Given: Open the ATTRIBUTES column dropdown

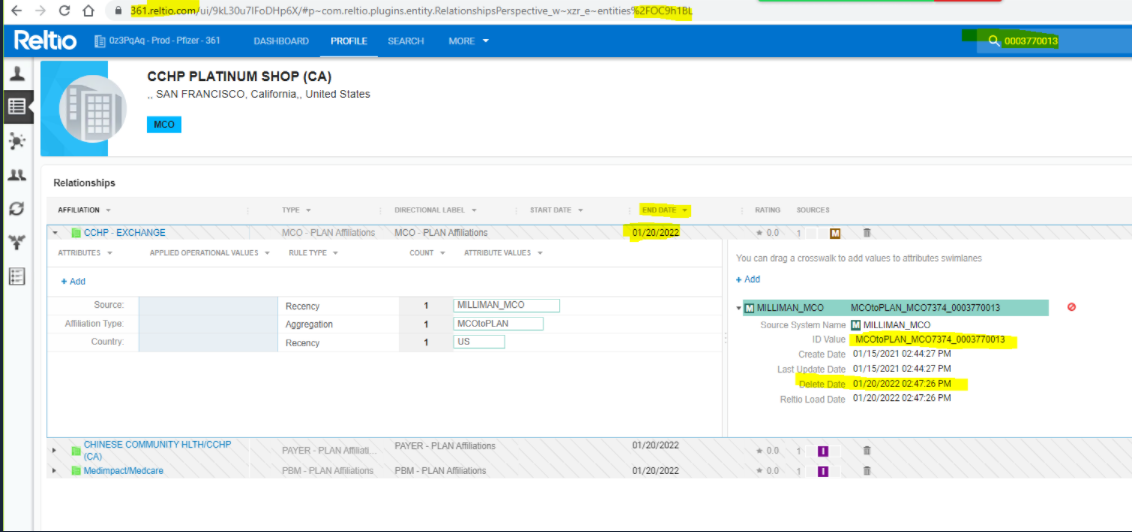Looking at the screenshot, I should pos(110,253).
